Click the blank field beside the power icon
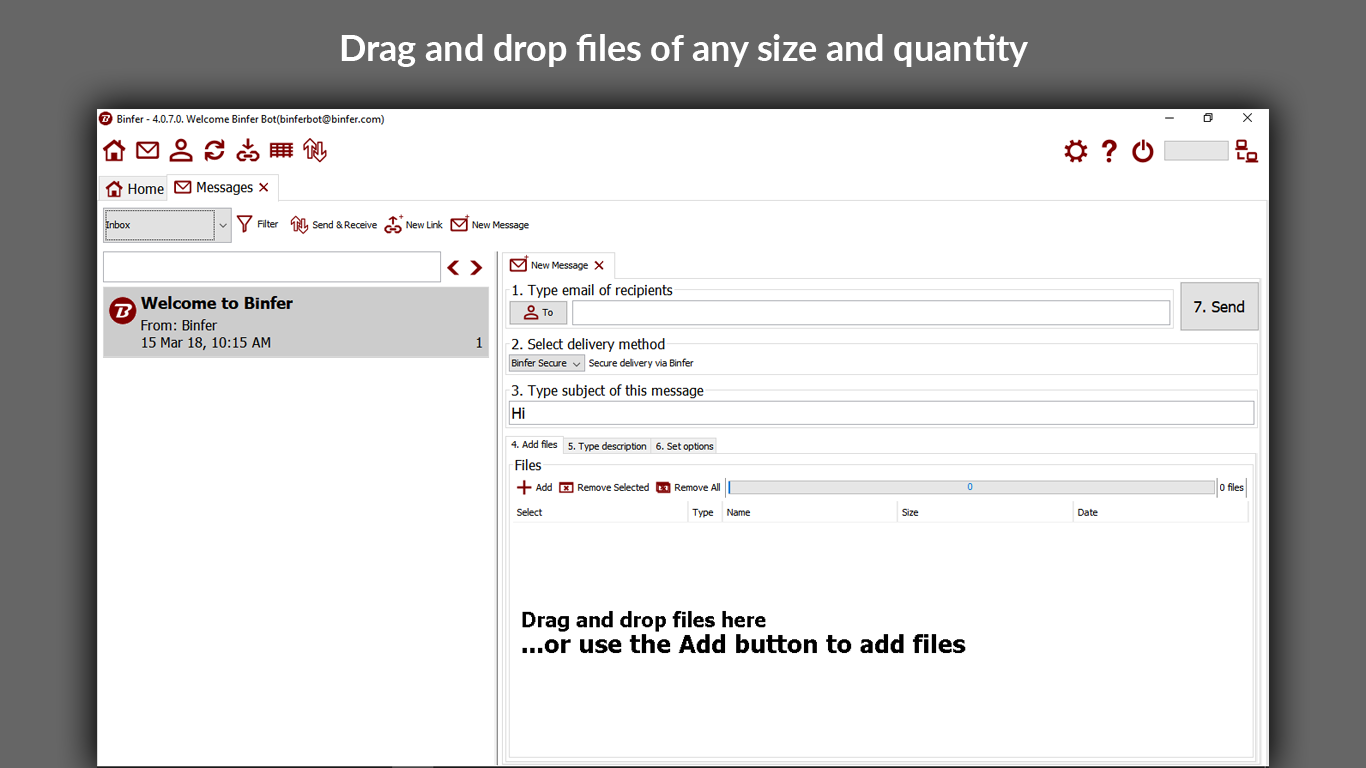The height and width of the screenshot is (768, 1366). pyautogui.click(x=1196, y=151)
